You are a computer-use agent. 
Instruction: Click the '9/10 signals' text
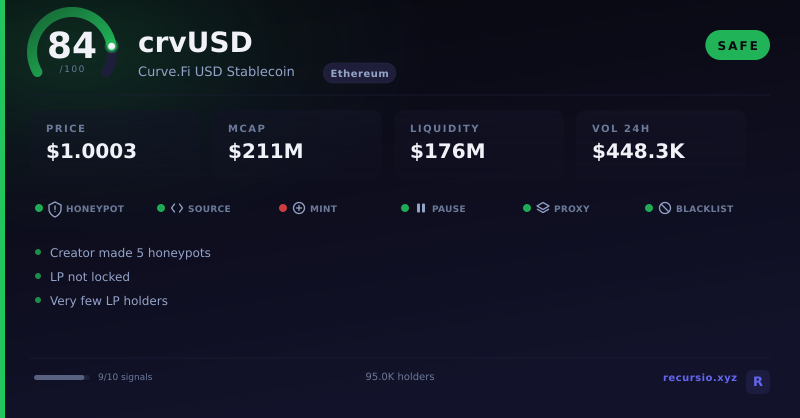click(125, 377)
